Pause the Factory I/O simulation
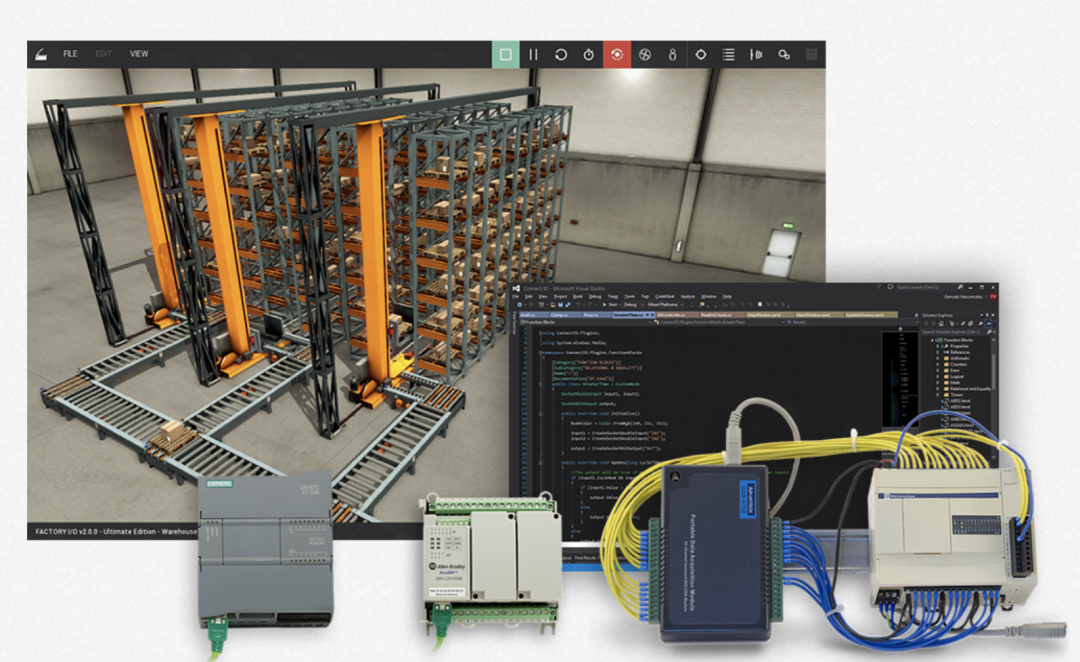 [533, 55]
